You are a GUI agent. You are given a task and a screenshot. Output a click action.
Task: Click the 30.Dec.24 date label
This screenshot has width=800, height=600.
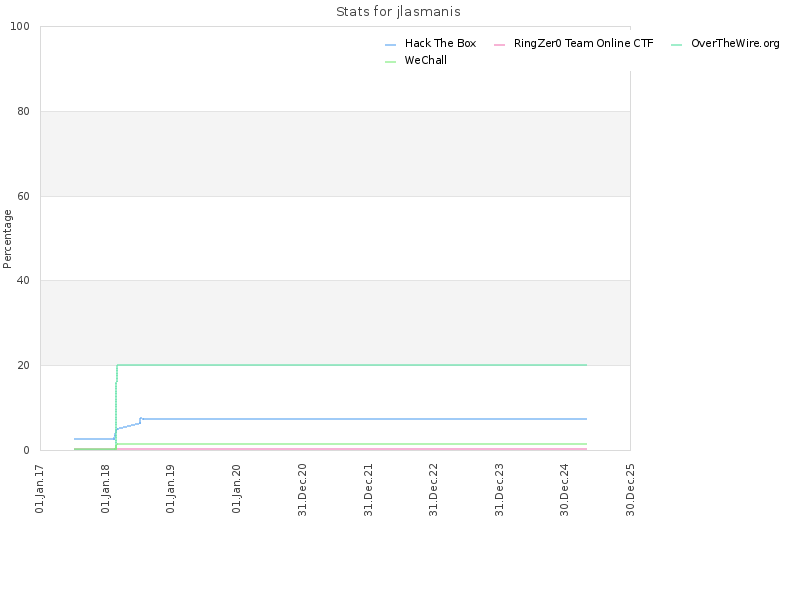pos(564,489)
